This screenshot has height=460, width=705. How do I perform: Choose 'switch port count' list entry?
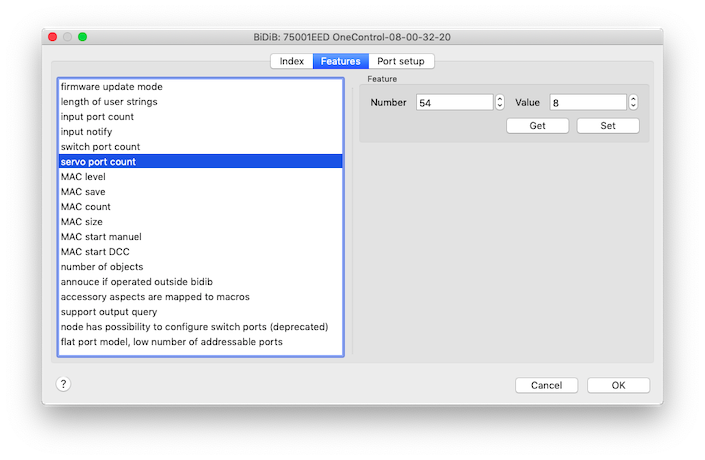click(x=100, y=147)
